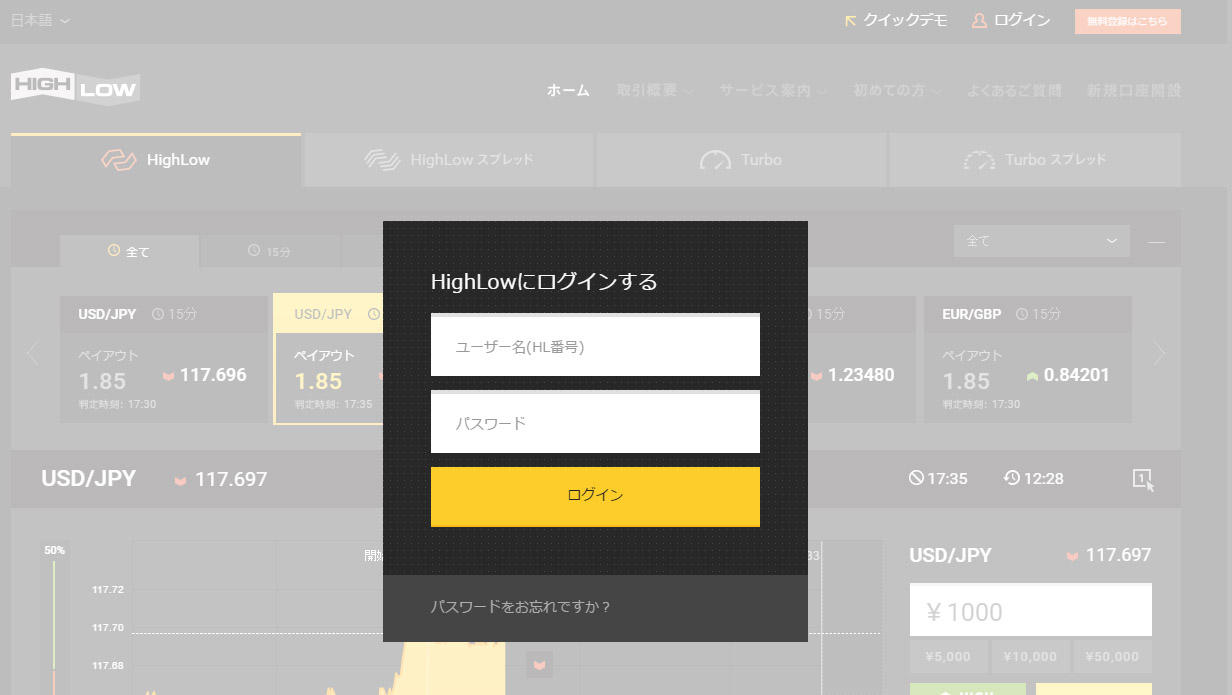The image size is (1232, 695).
Task: Click the 17:35 expiry time icon
Action: pos(916,478)
